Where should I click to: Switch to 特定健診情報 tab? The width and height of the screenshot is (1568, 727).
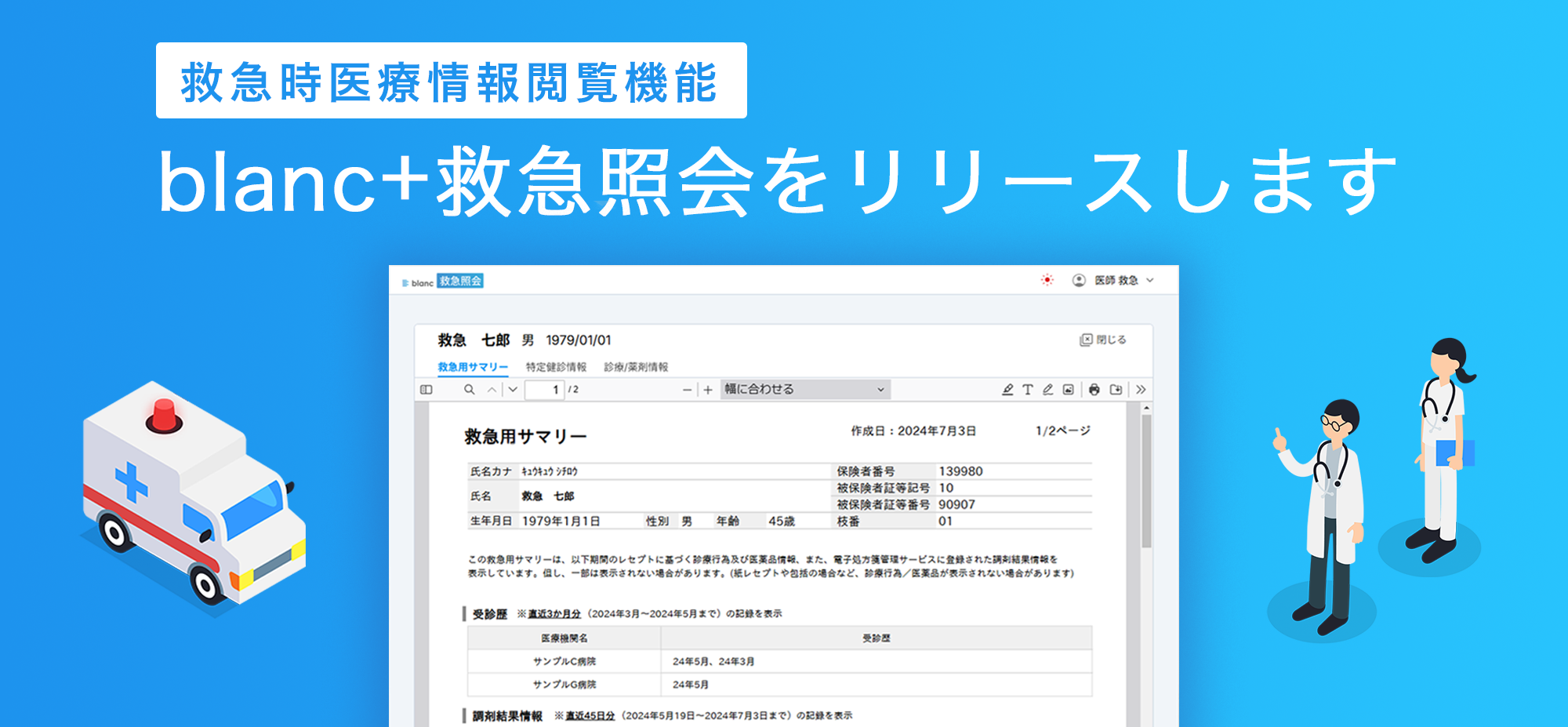pos(556,367)
